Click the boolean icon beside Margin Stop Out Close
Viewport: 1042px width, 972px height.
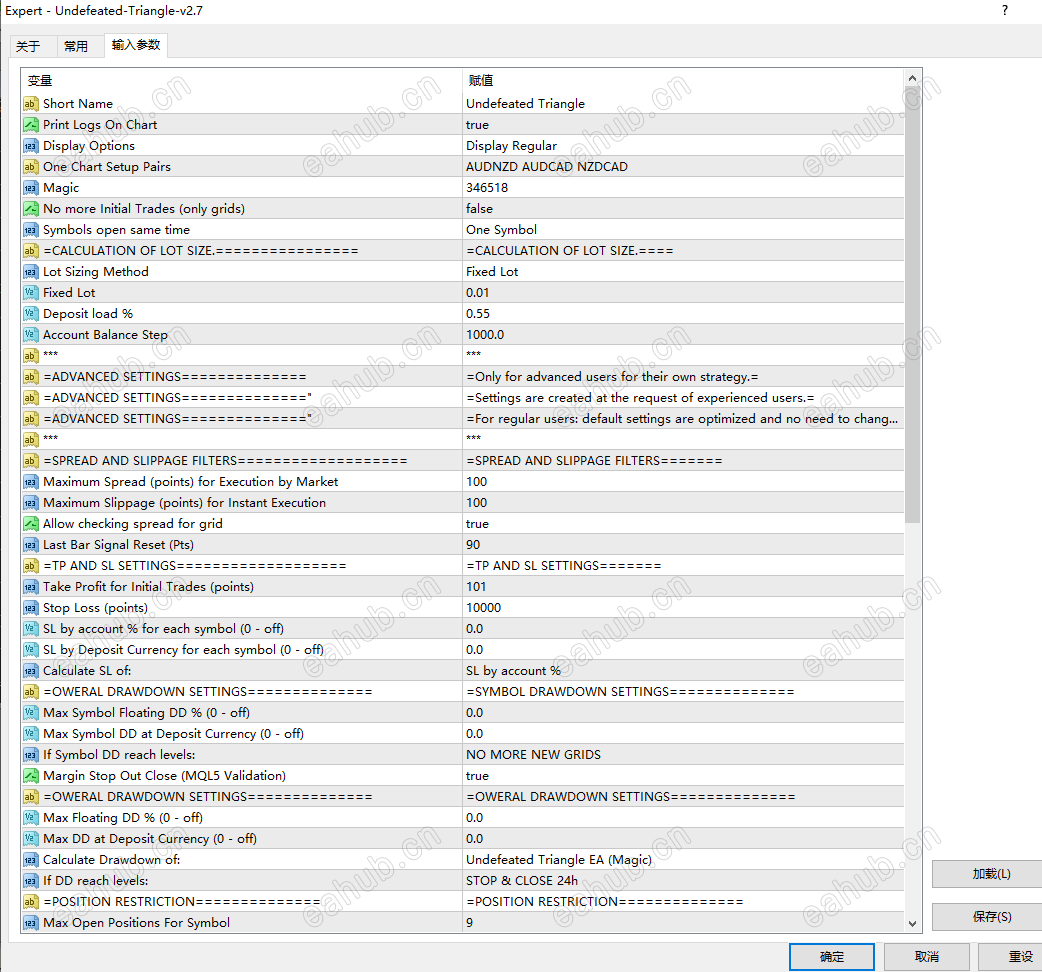click(x=31, y=776)
